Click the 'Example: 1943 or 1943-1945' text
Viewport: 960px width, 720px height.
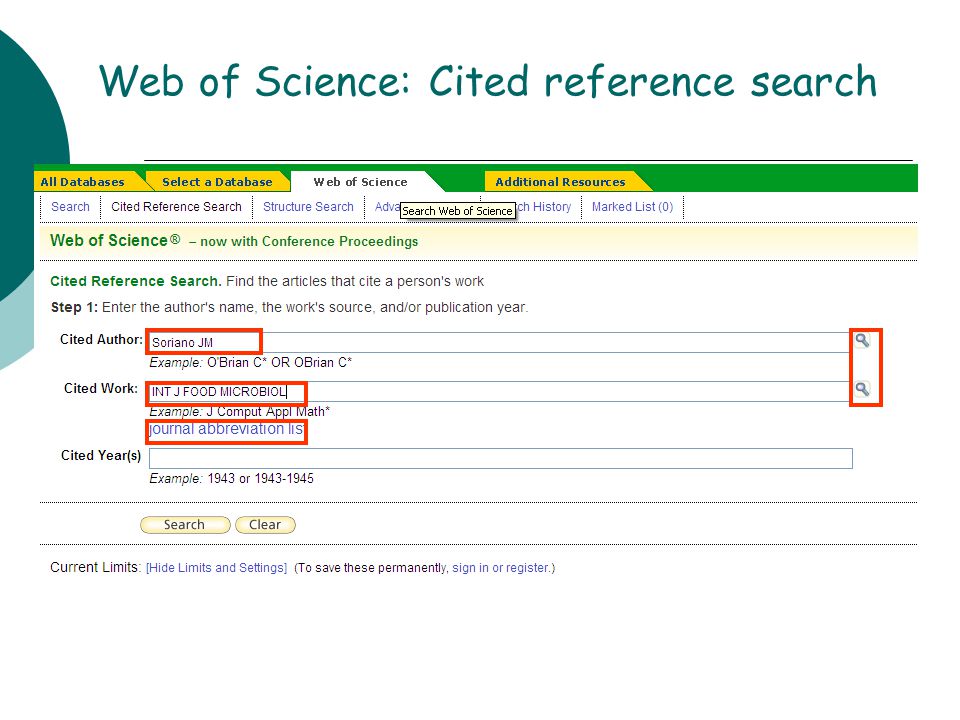[231, 479]
